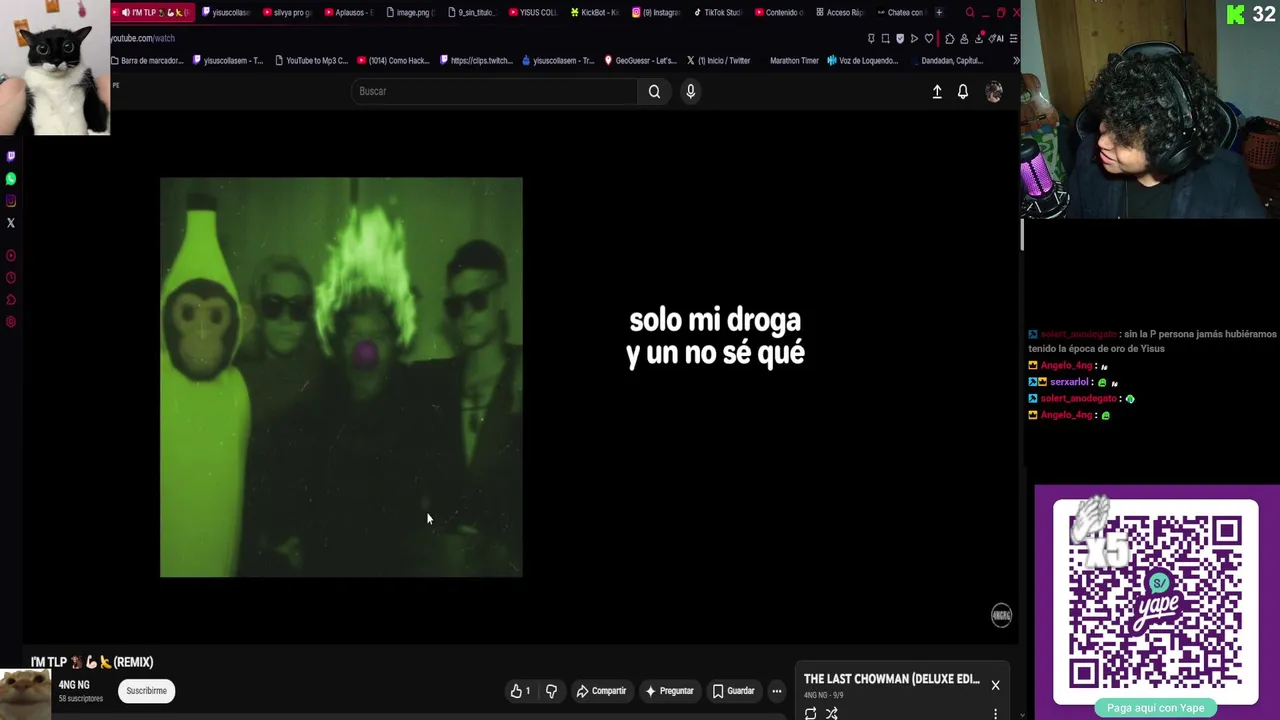Viewport: 1280px width, 720px height.
Task: Open the clips.twitch bookmark
Action: (x=476, y=61)
